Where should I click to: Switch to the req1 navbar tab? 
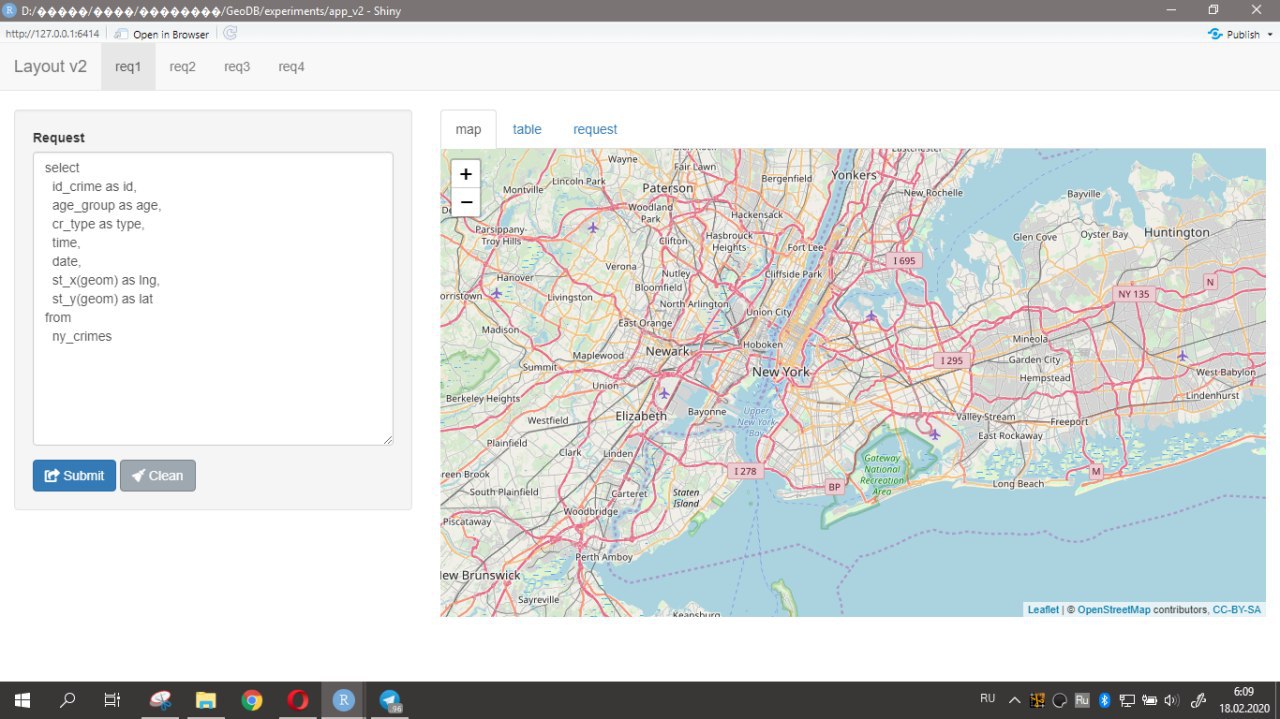(x=128, y=67)
